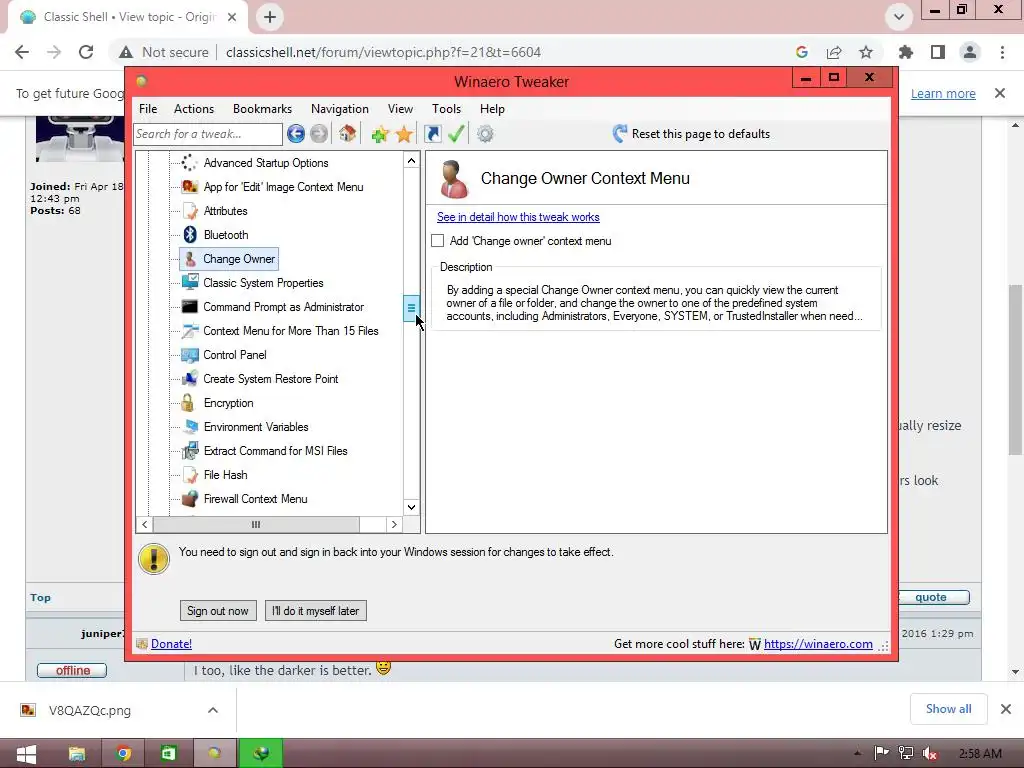The width and height of the screenshot is (1024, 768).
Task: Click Reset this page to defaults
Action: click(692, 134)
